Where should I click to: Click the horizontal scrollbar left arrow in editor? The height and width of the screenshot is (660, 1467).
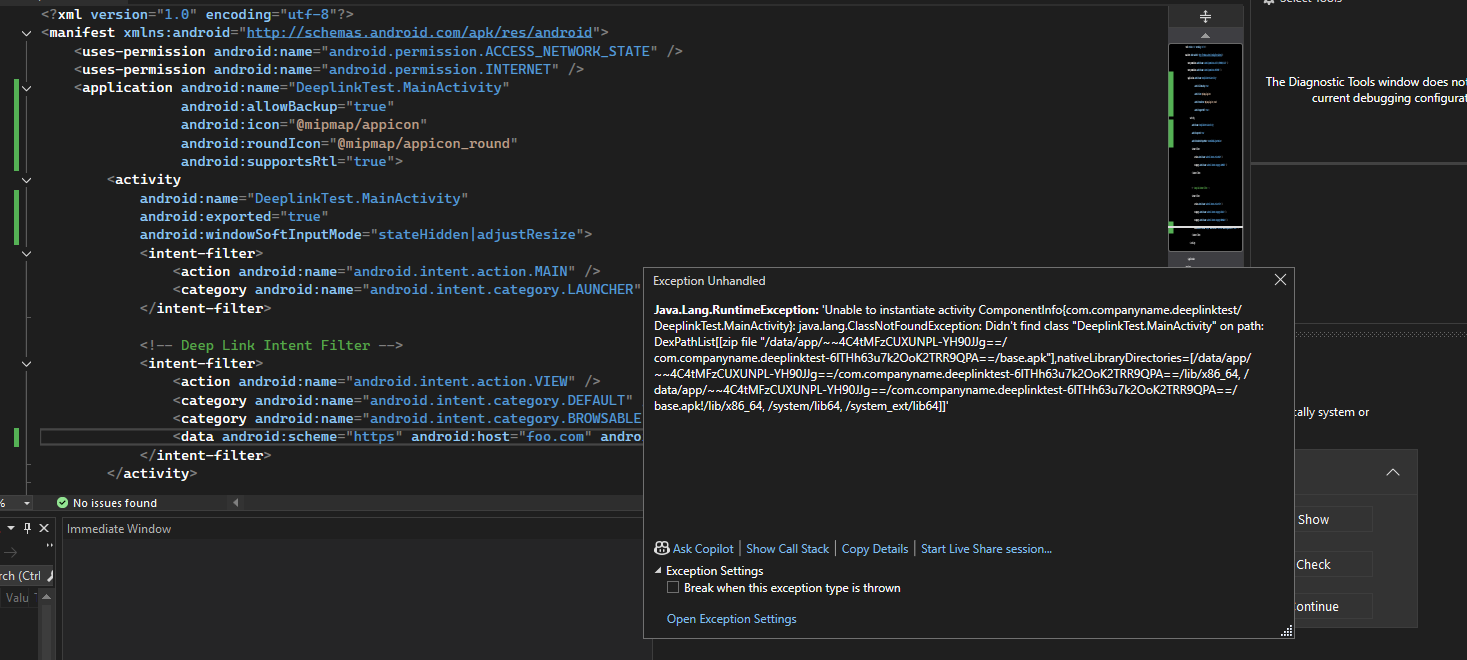click(237, 503)
